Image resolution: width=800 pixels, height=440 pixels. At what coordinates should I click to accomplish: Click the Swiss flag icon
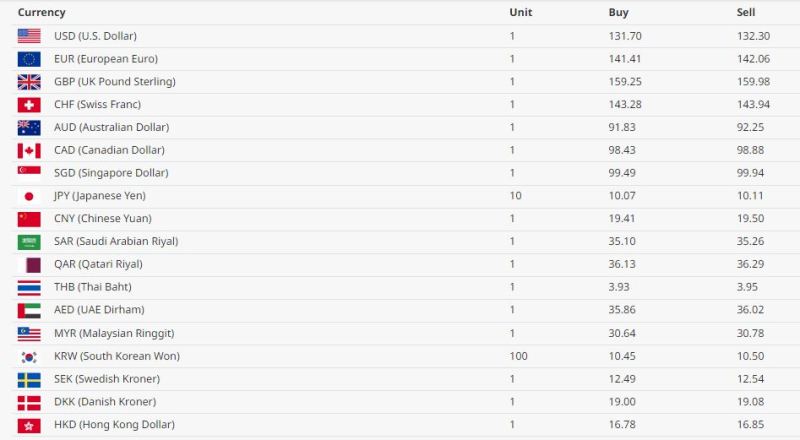[29, 105]
